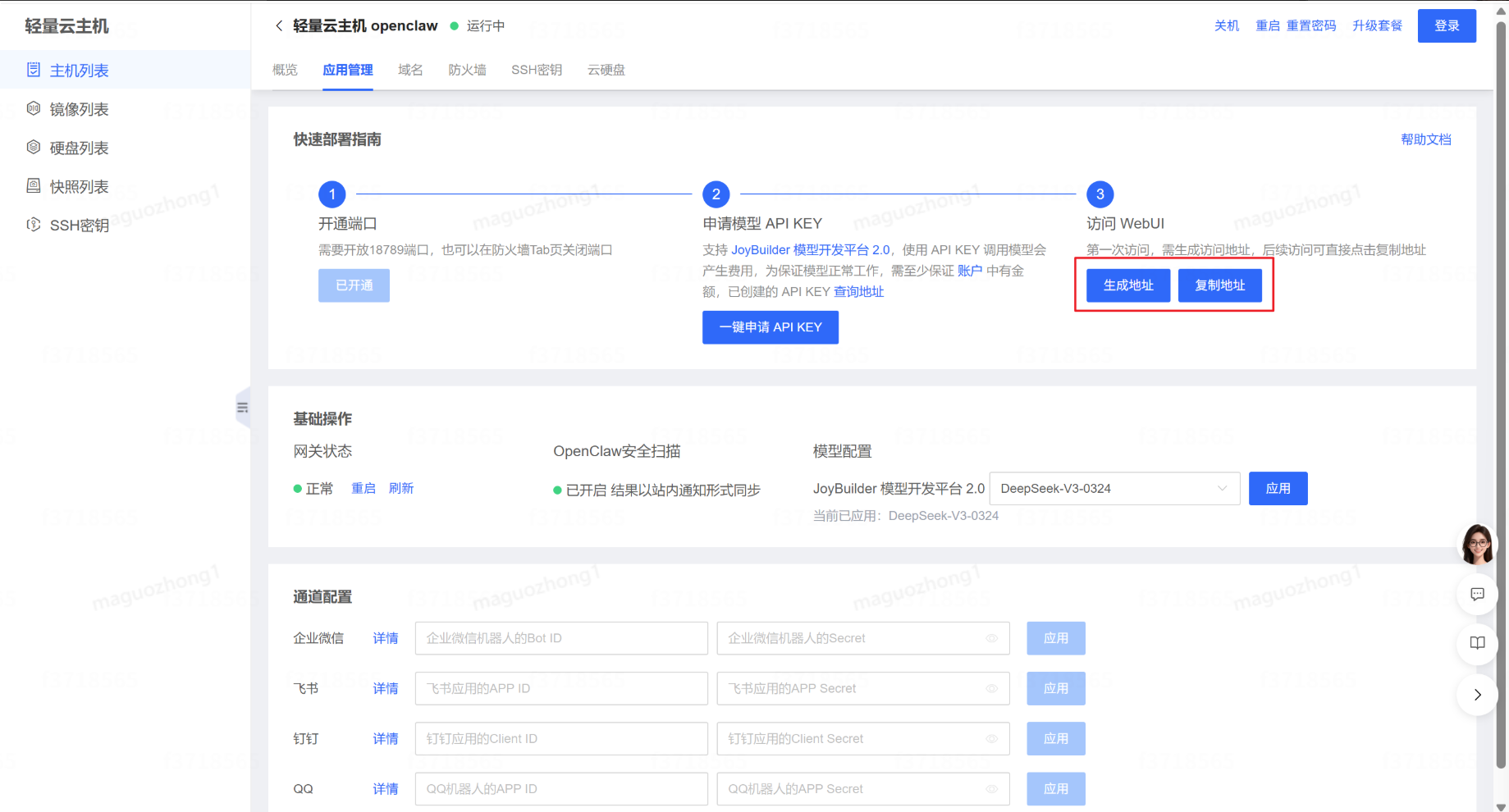Click the 生成地址 button
1509x812 pixels.
[x=1128, y=285]
